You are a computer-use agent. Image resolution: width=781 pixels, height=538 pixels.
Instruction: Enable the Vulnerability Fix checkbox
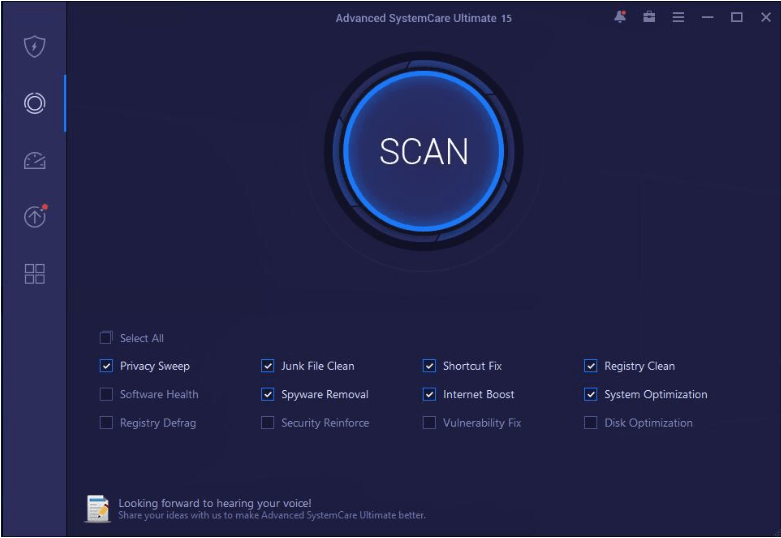click(x=429, y=423)
